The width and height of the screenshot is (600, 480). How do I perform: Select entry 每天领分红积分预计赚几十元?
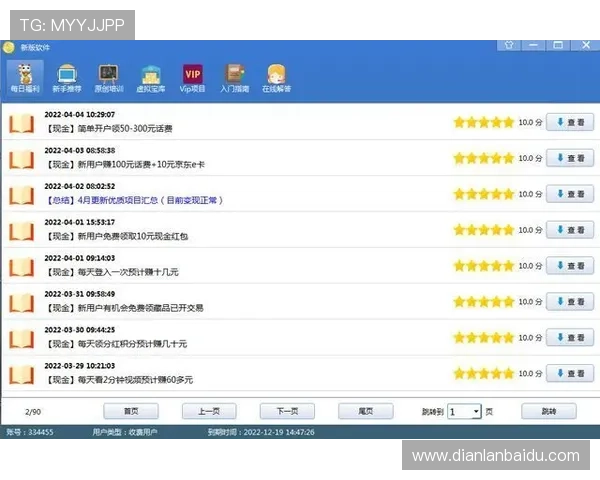pos(116,344)
